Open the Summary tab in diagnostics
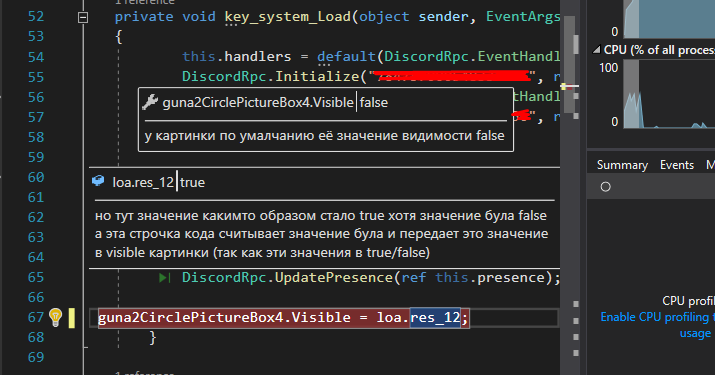715x375 pixels. 622,165
